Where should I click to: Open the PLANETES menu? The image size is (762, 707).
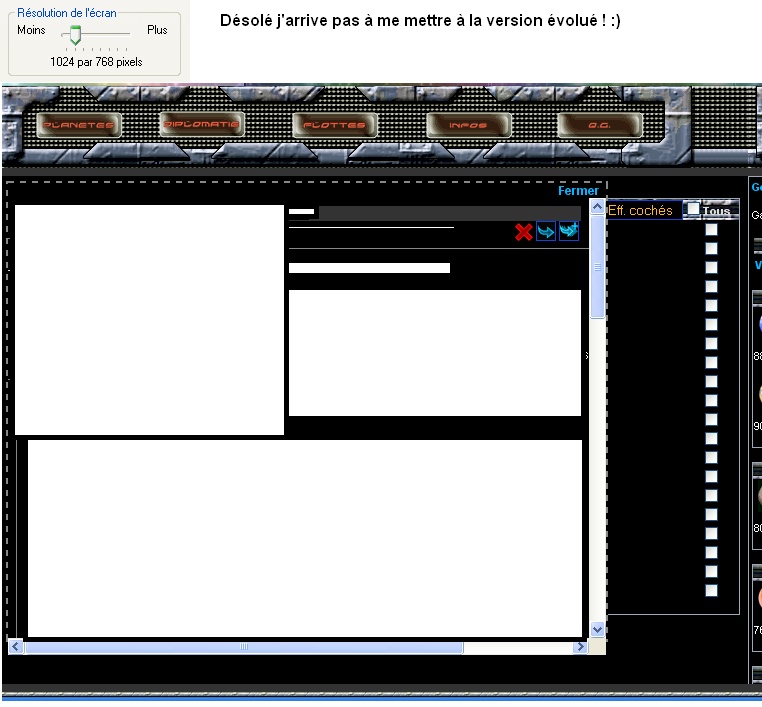click(x=79, y=125)
